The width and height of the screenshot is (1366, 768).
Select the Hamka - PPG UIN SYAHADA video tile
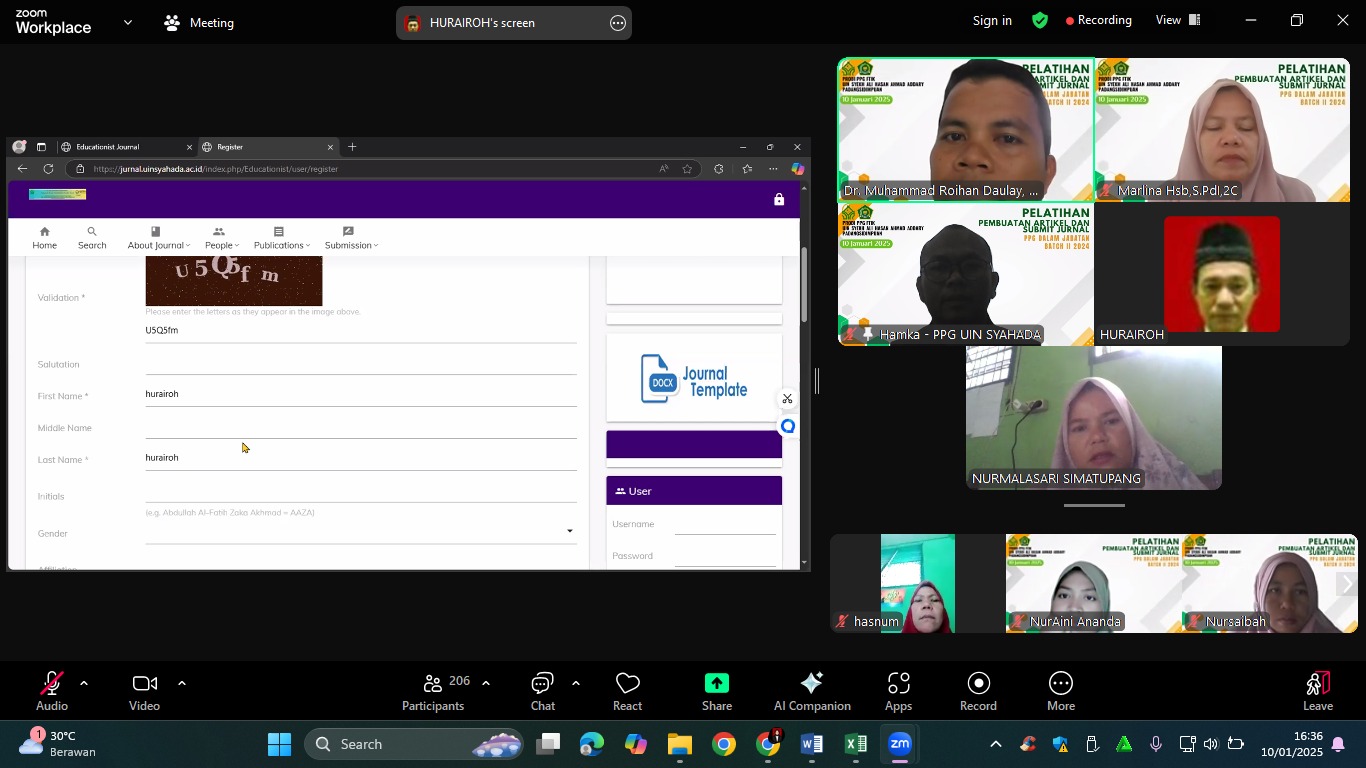tap(966, 274)
